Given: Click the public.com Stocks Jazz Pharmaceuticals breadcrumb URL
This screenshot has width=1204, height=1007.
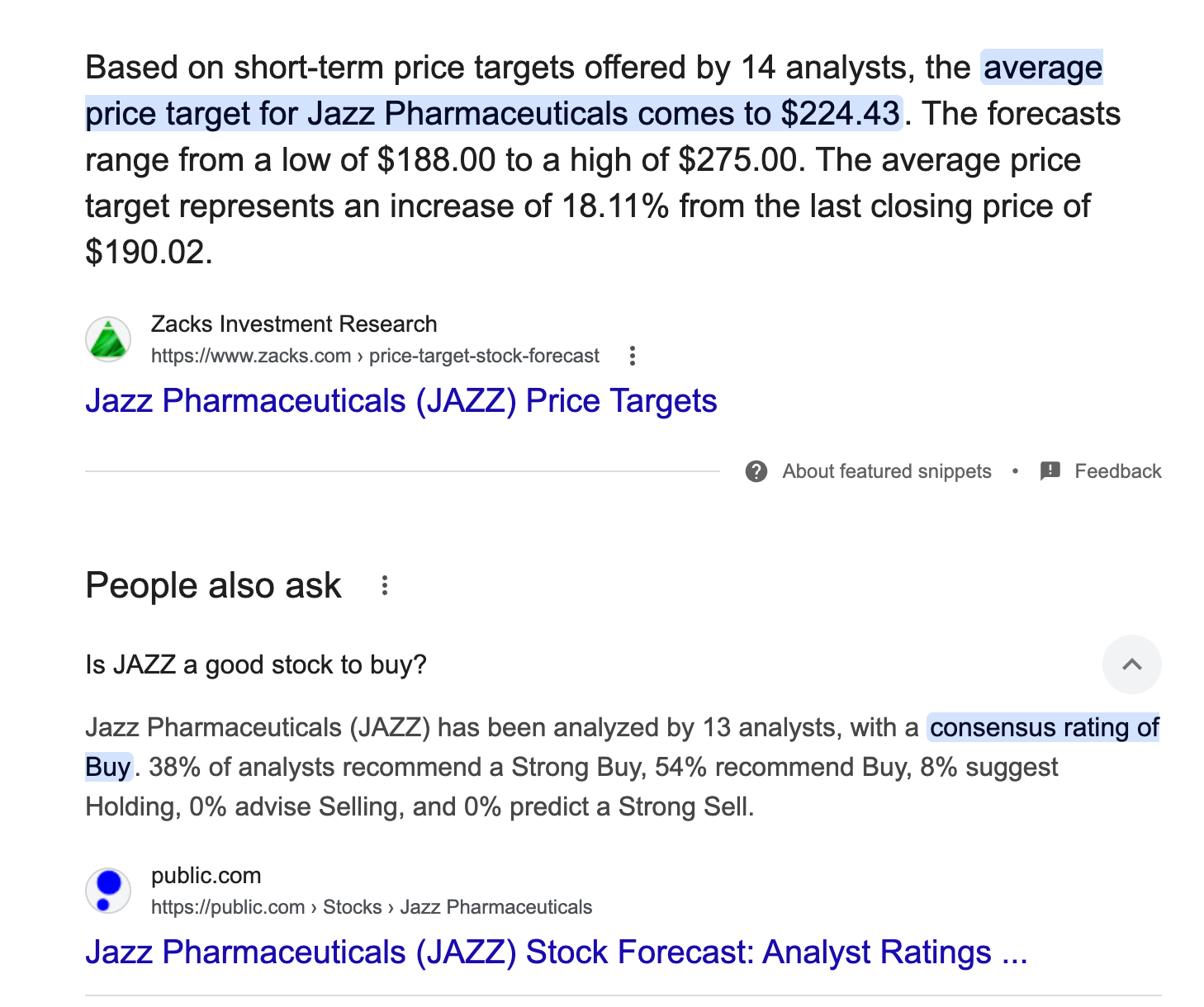Looking at the screenshot, I should pyautogui.click(x=372, y=907).
